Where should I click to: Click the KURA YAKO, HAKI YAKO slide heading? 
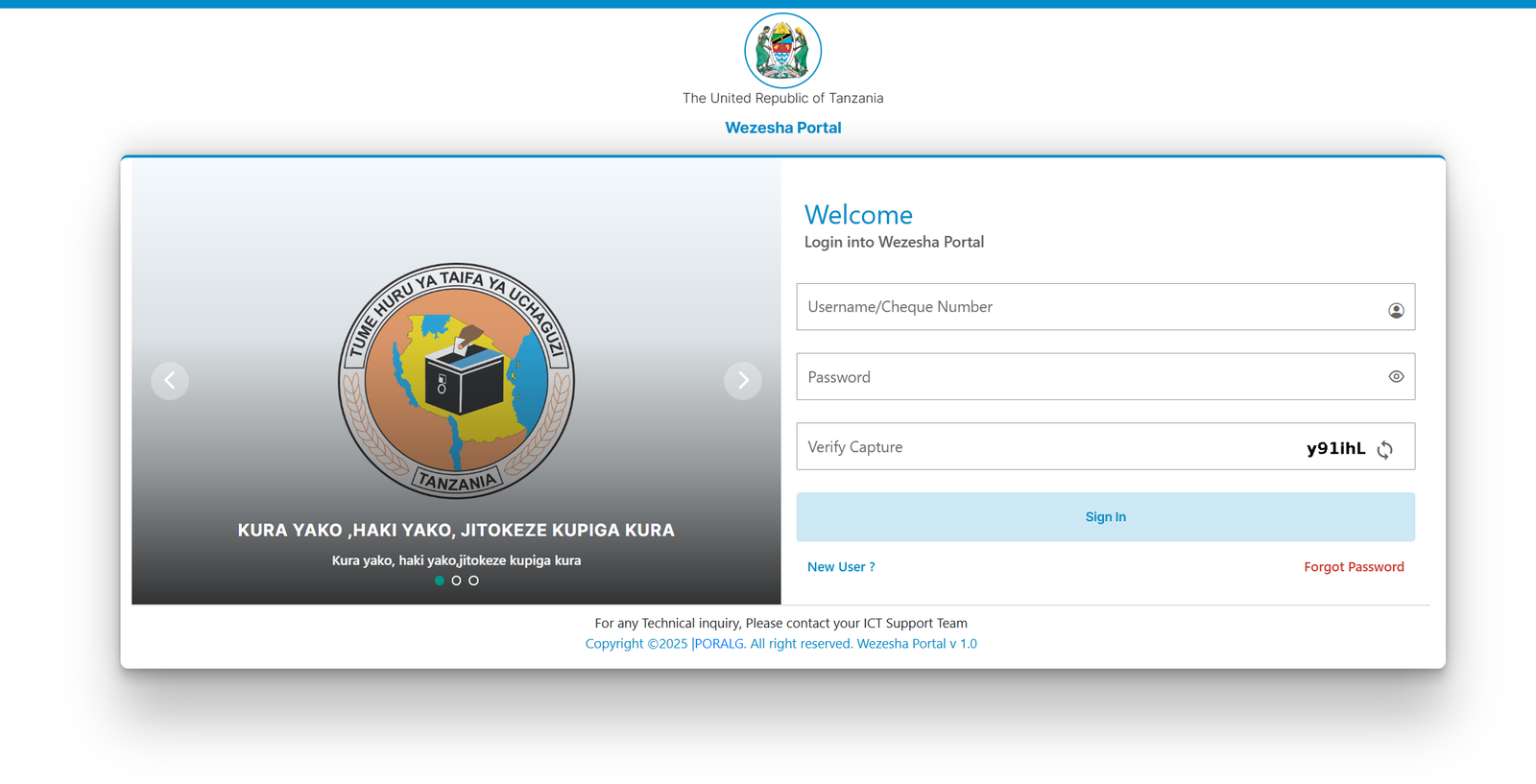pyautogui.click(x=456, y=530)
